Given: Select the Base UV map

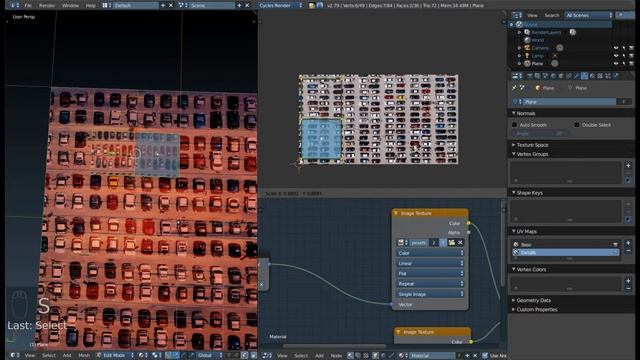Looking at the screenshot, I should [x=565, y=244].
